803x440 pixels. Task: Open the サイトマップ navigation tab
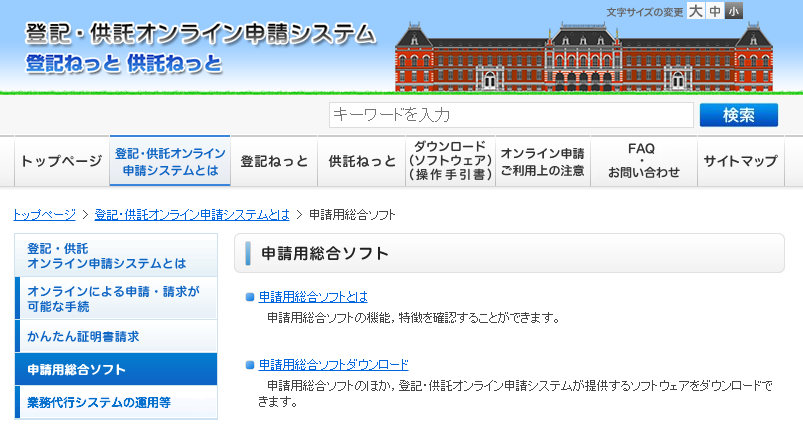pos(740,161)
